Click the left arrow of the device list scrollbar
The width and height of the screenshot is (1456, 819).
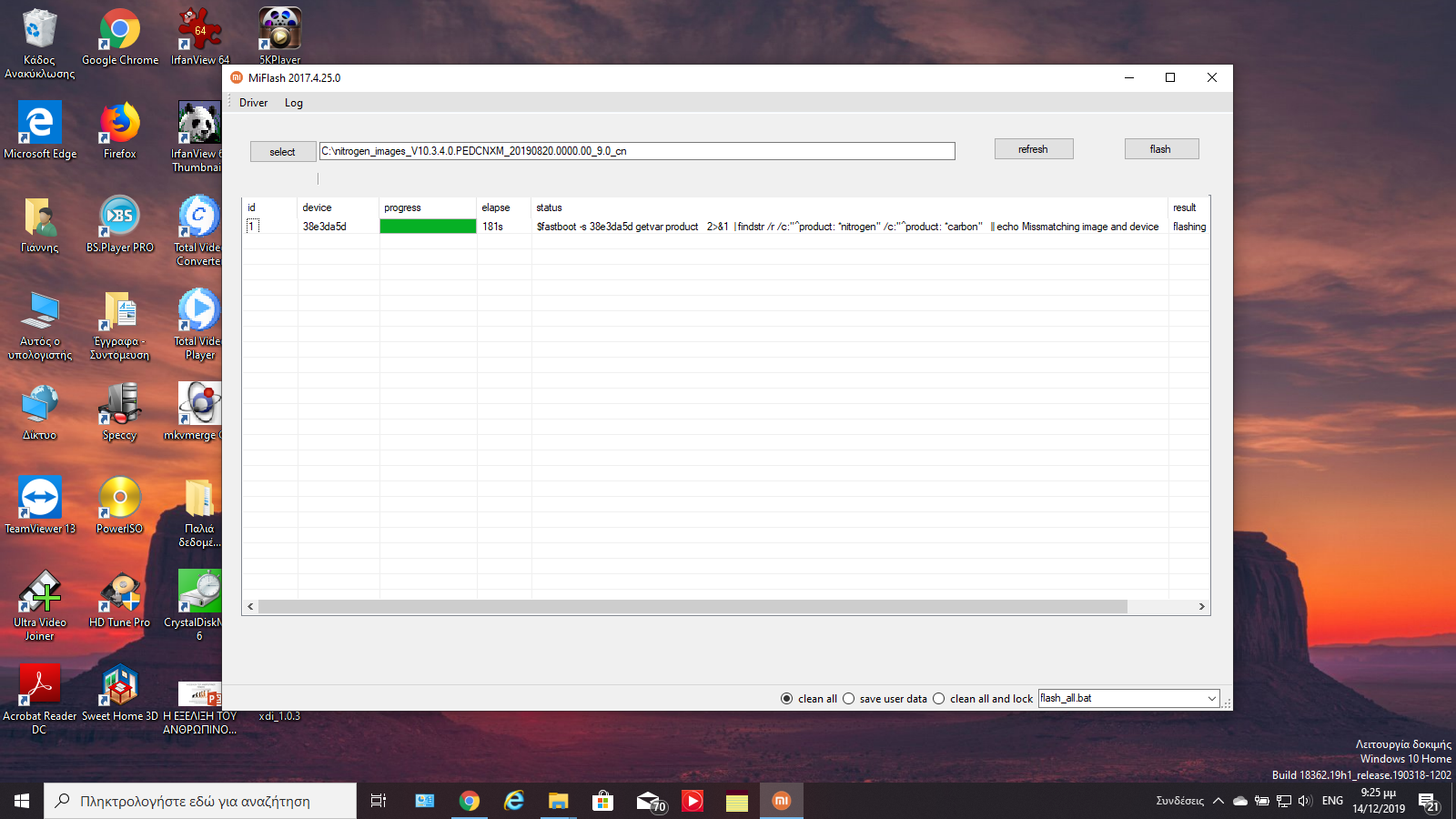coord(250,606)
